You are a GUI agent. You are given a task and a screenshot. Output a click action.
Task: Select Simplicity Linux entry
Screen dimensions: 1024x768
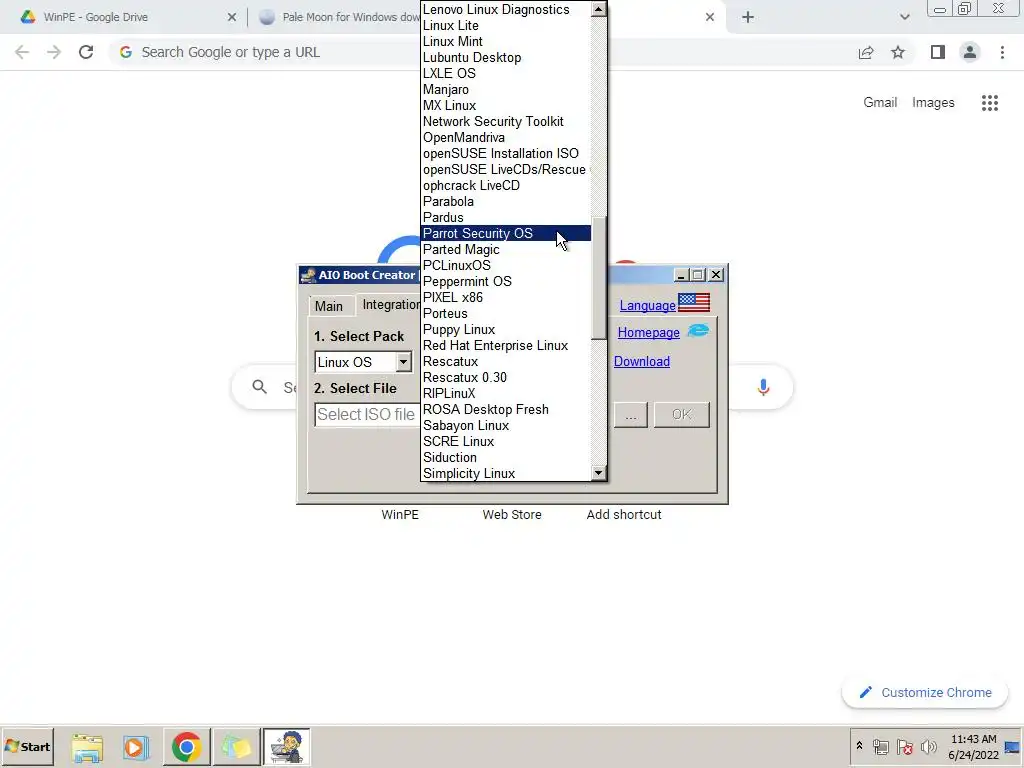[505, 473]
